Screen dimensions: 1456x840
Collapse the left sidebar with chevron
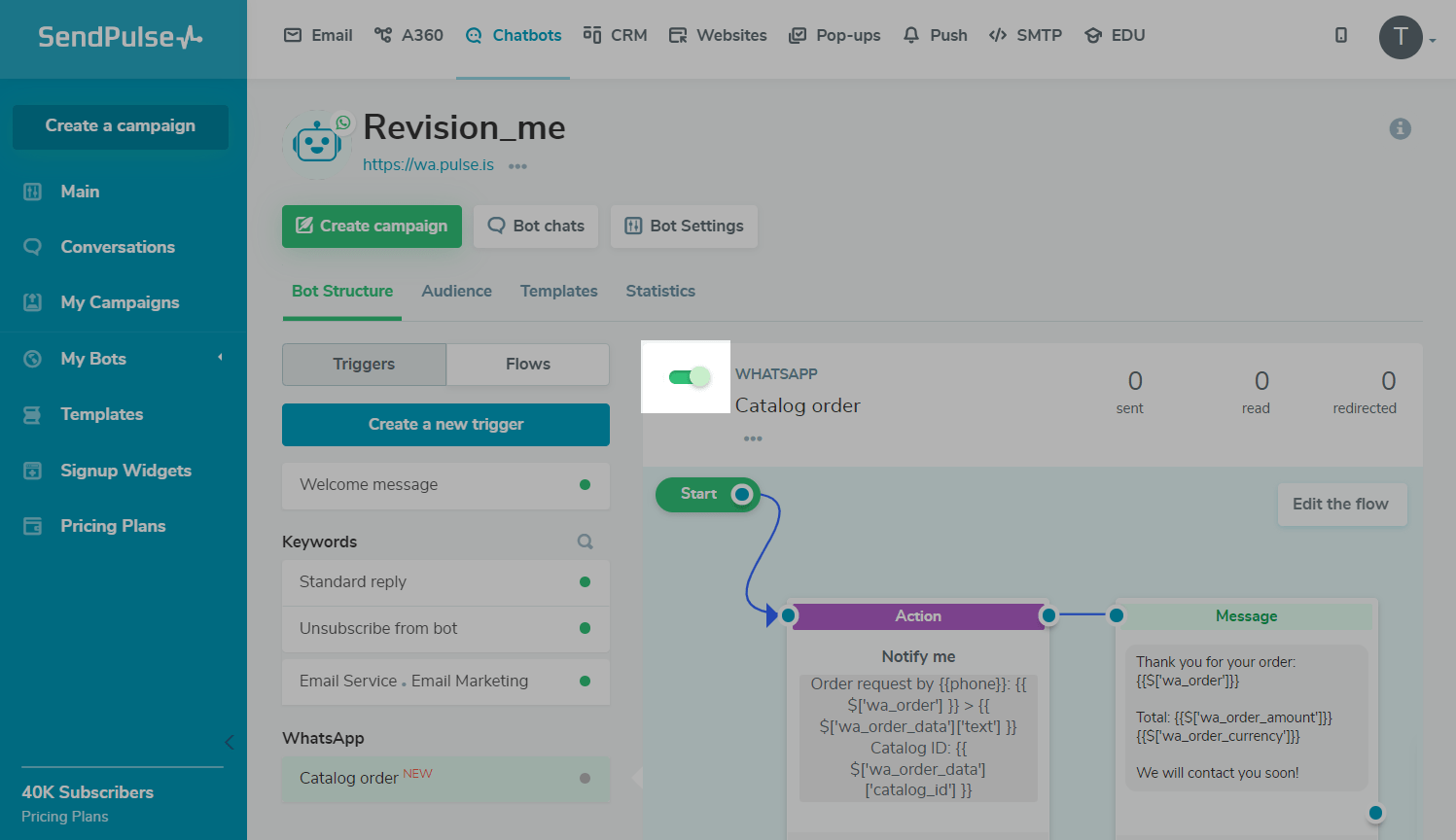click(x=229, y=743)
